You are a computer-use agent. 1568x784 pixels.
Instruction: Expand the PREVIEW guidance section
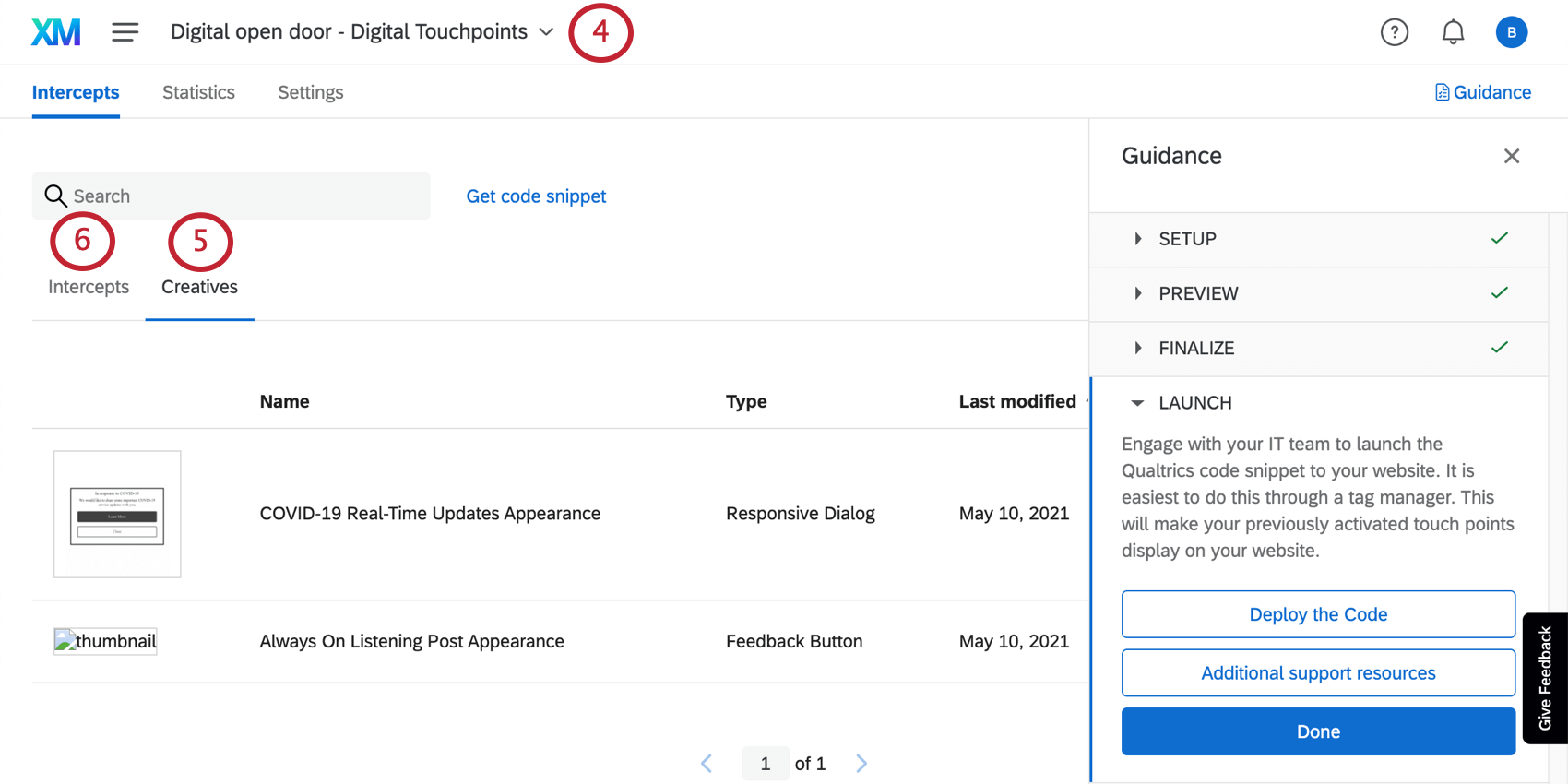coord(1138,293)
